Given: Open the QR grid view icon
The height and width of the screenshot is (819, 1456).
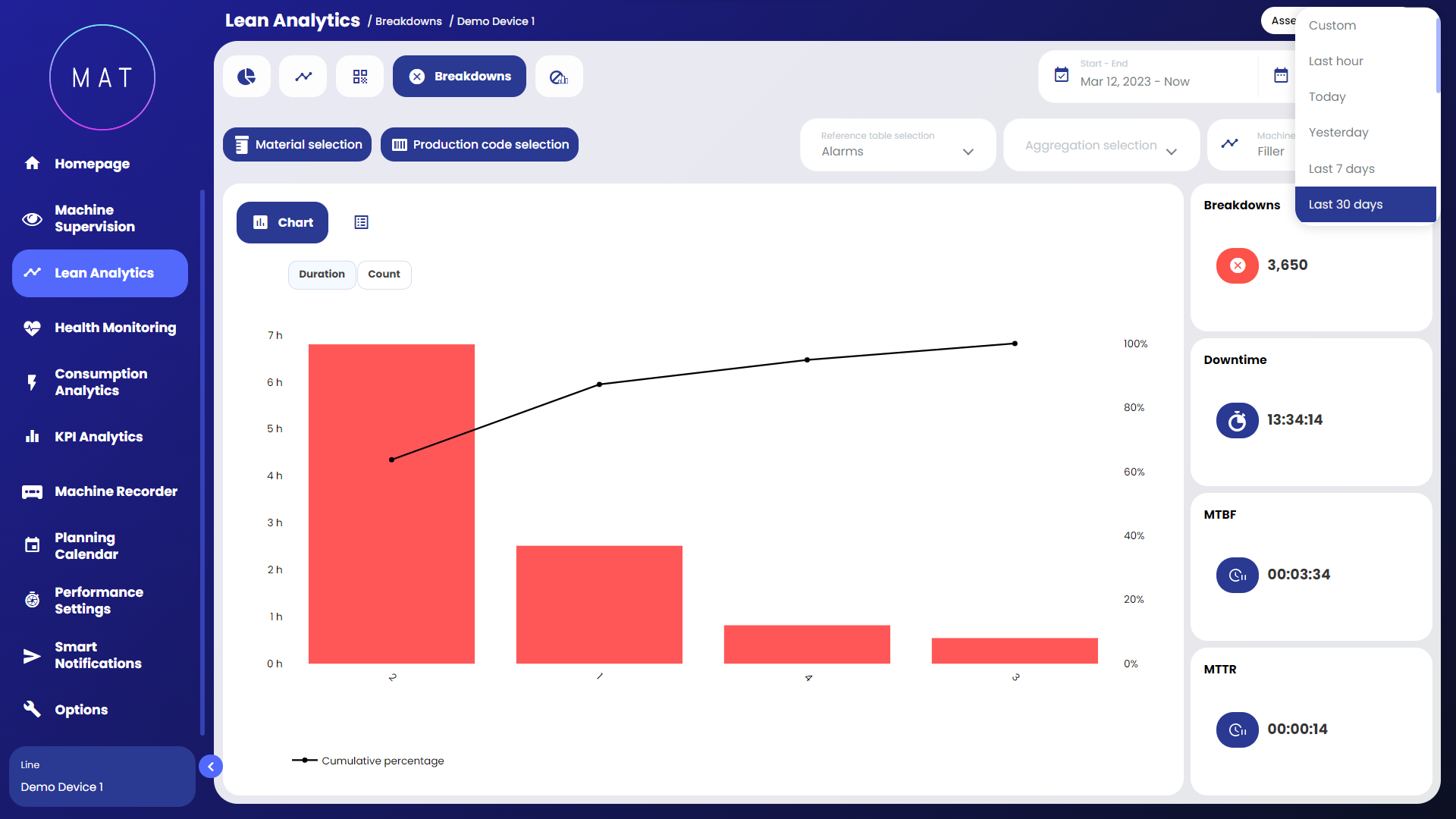Looking at the screenshot, I should point(360,77).
